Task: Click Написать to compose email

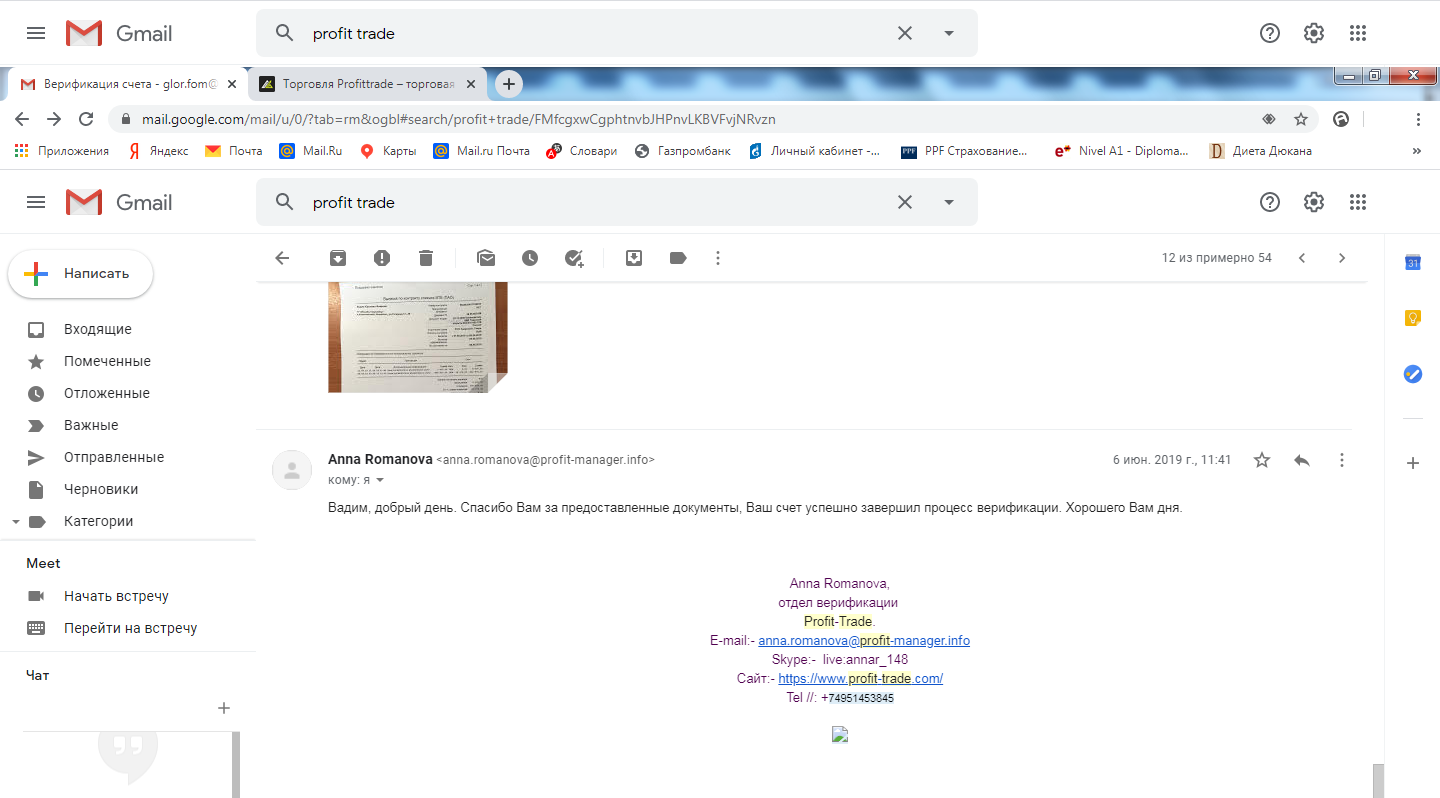Action: pyautogui.click(x=81, y=273)
